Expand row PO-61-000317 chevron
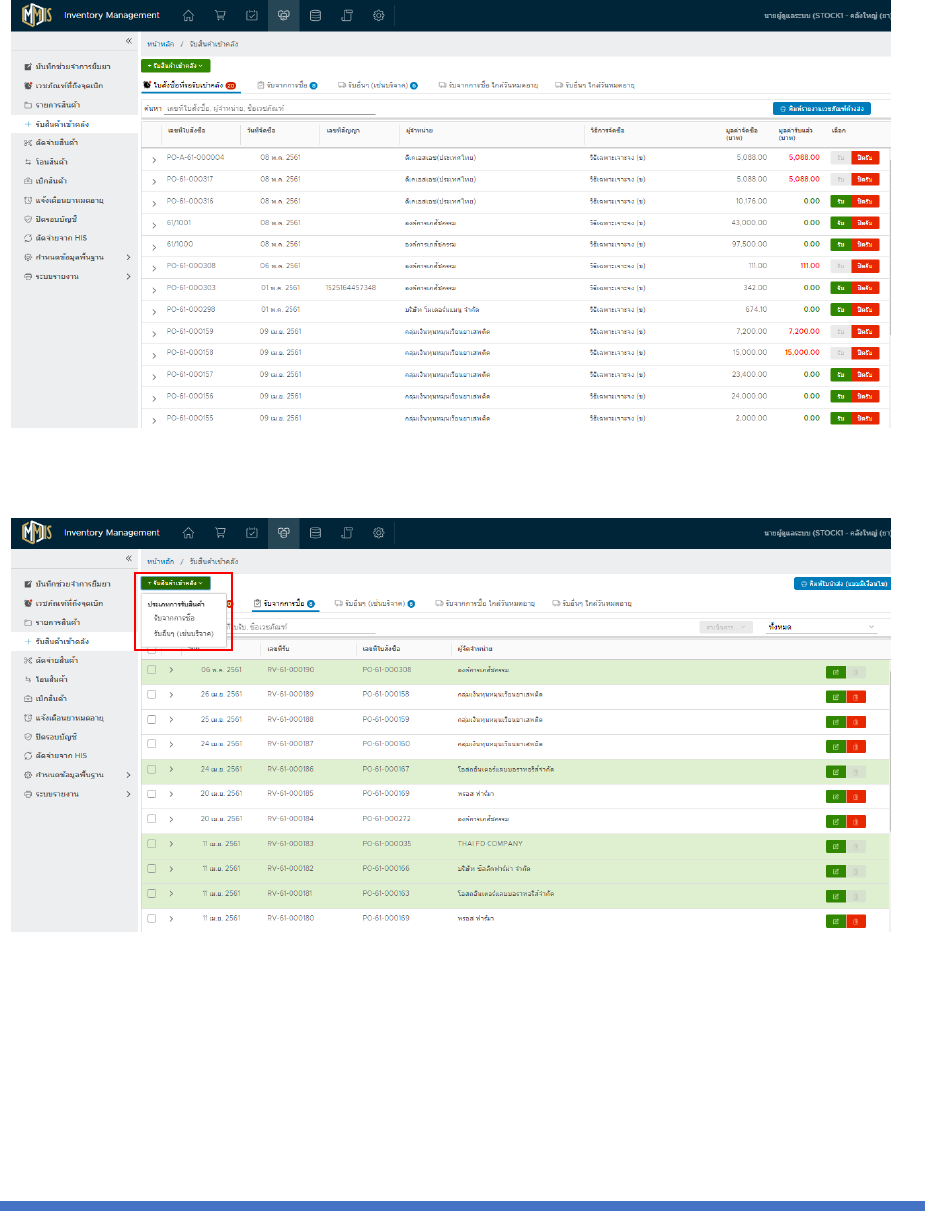The width and height of the screenshot is (925, 1211). [x=154, y=181]
